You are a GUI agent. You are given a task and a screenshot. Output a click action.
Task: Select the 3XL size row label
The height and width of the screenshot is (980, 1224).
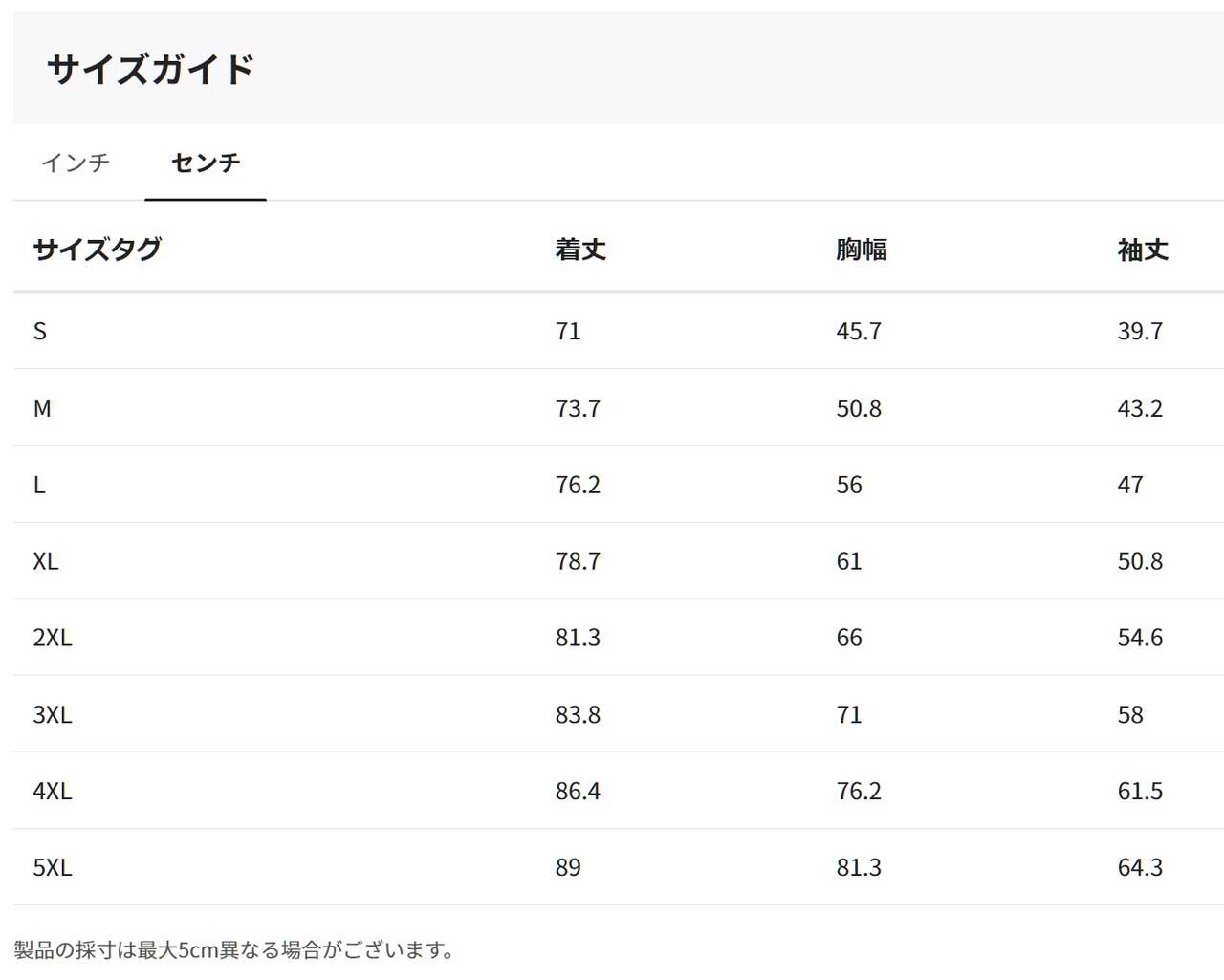coord(53,714)
